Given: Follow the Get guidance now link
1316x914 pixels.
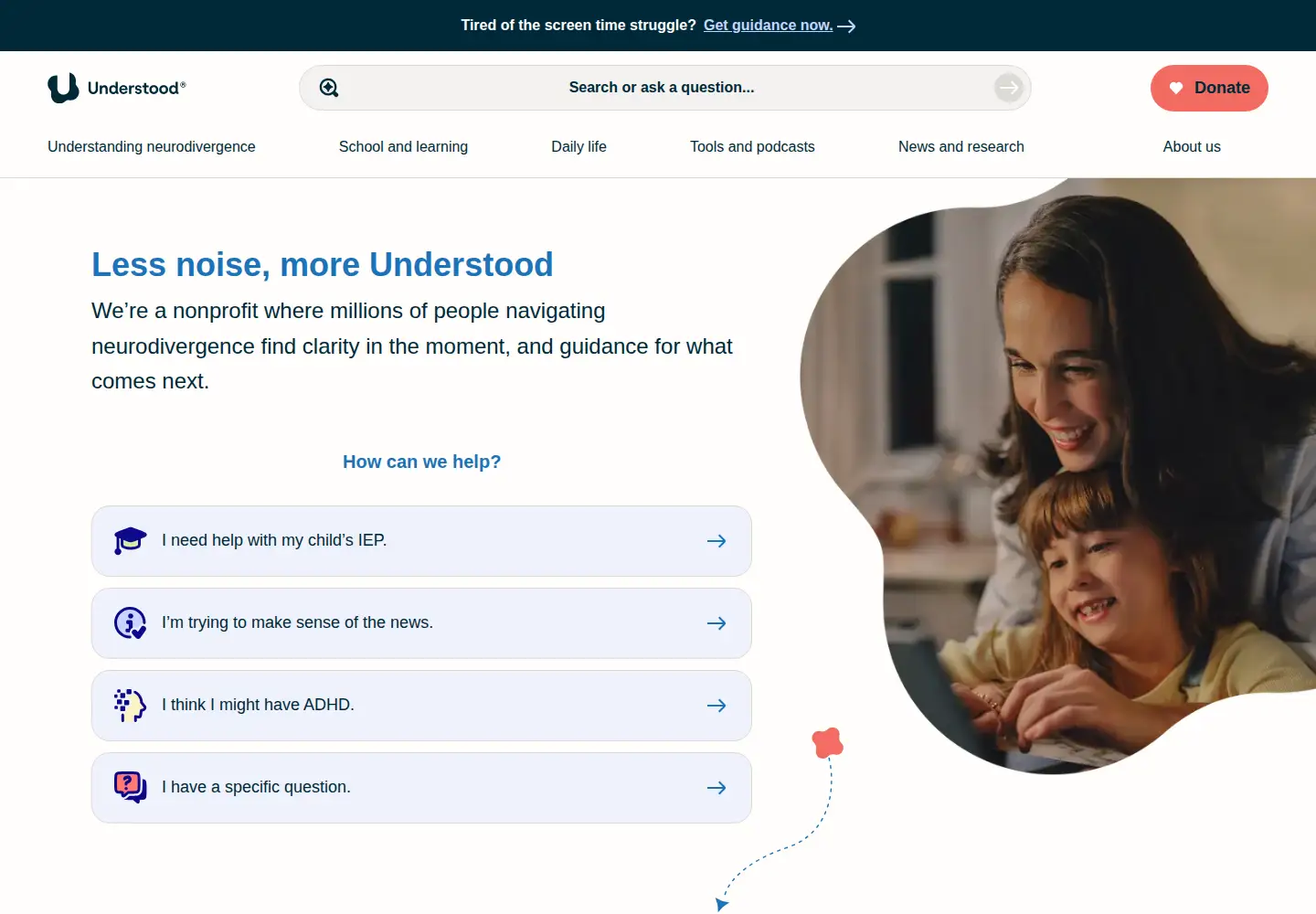Looking at the screenshot, I should [768, 26].
